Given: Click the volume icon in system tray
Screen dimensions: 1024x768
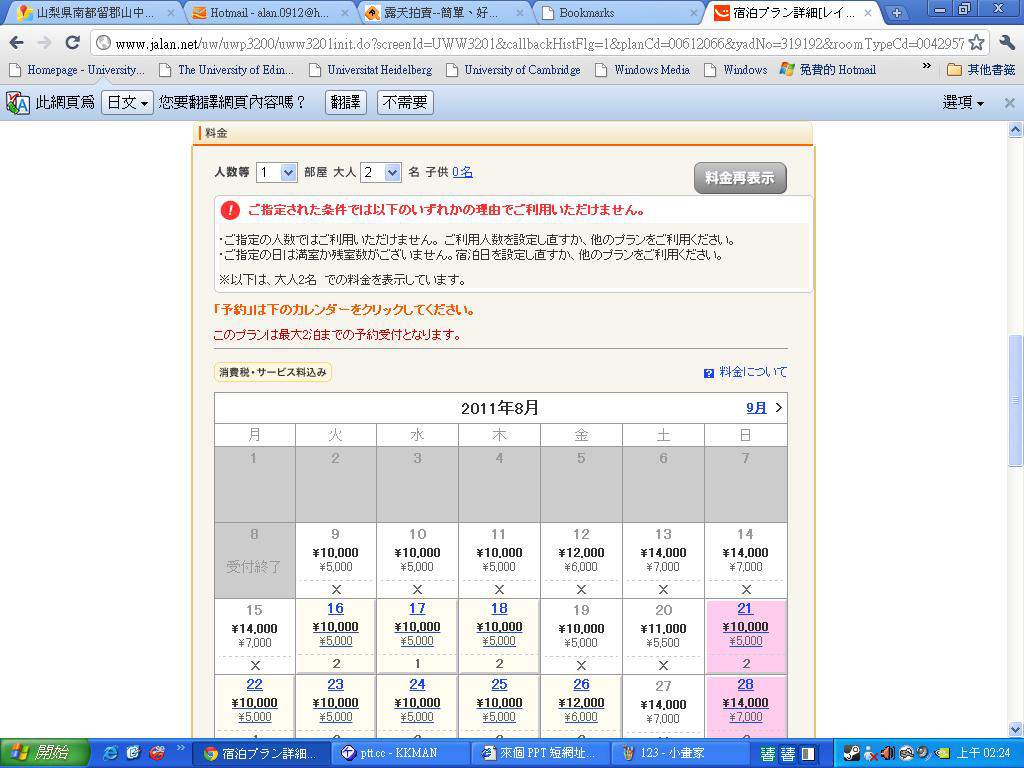Looking at the screenshot, I should pyautogui.click(x=888, y=753).
